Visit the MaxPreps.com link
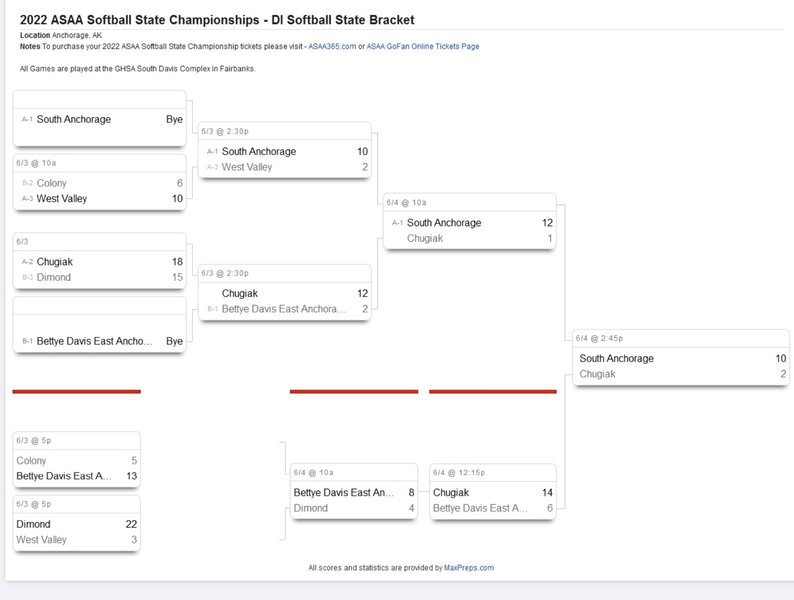Image resolution: width=794 pixels, height=600 pixels. (468, 568)
